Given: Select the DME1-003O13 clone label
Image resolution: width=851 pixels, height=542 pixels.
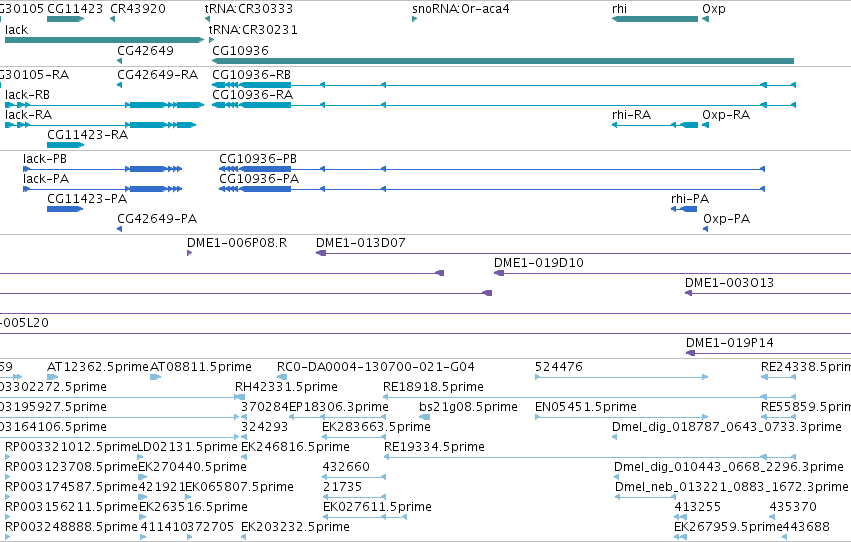Looking at the screenshot, I should (729, 283).
